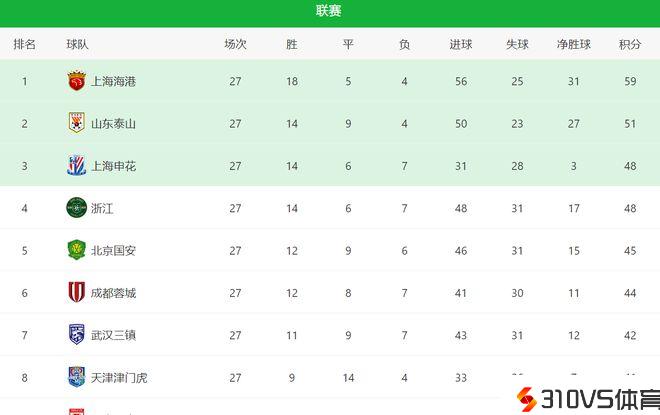Click the 净胜球 (Goal Difference) column header

tap(574, 44)
